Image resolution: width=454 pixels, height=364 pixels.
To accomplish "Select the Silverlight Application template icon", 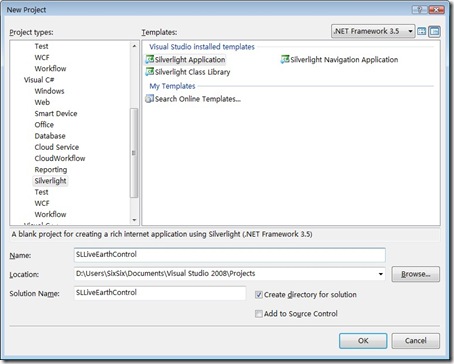I will pyautogui.click(x=150, y=60).
